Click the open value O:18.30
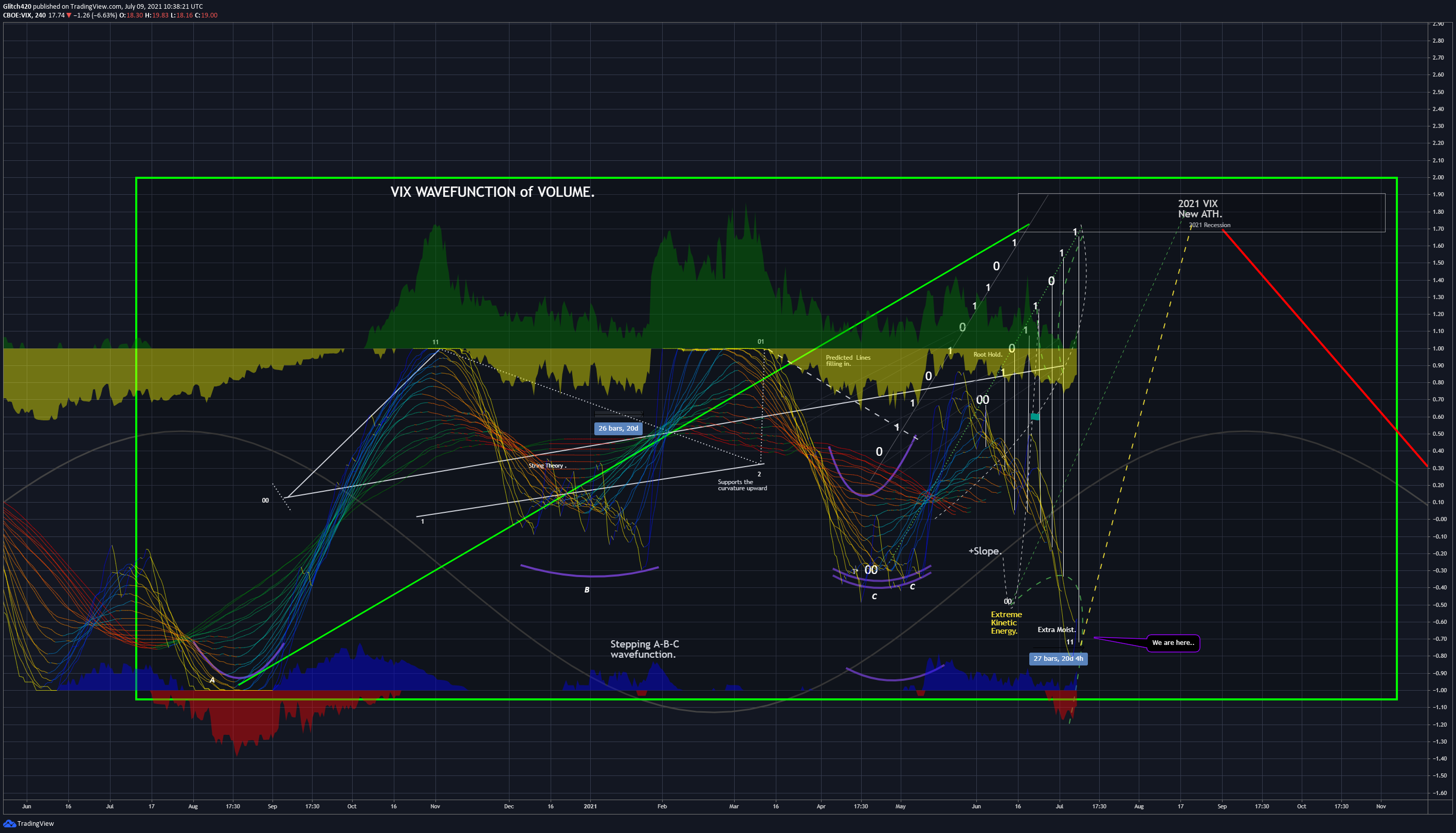The height and width of the screenshot is (833, 1456). pos(131,15)
